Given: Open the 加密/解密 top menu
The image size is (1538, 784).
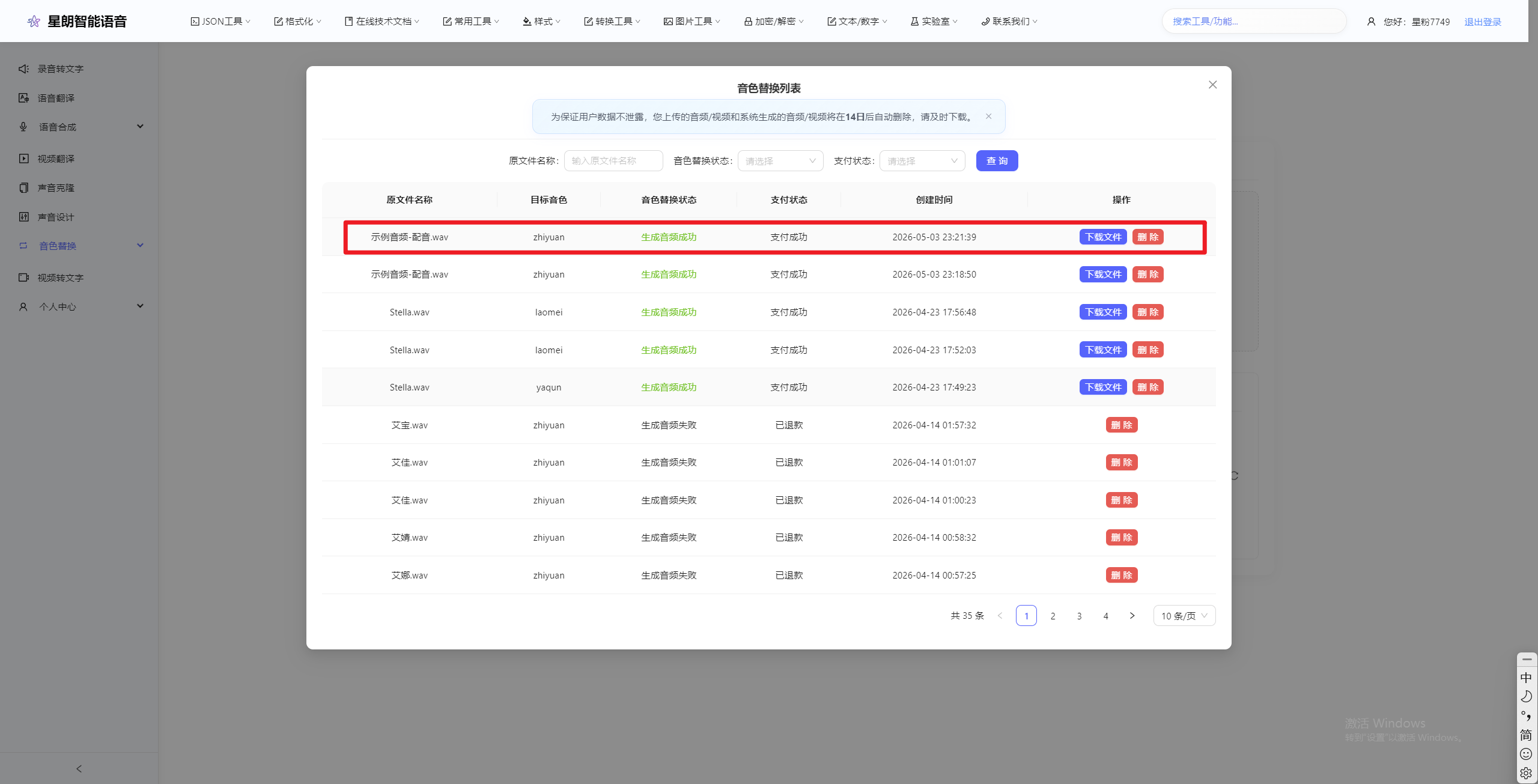Looking at the screenshot, I should (774, 22).
